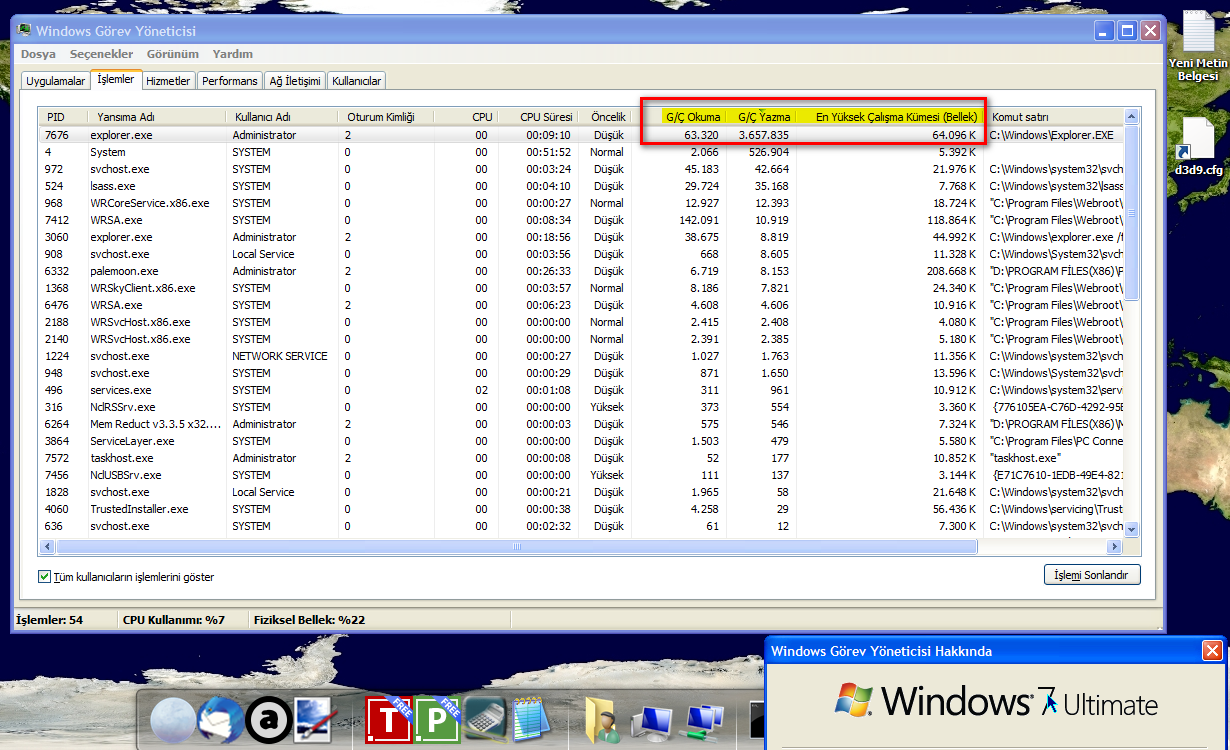Select the lsass.exe process row
Viewport: 1230px width, 750px height.
pos(582,186)
